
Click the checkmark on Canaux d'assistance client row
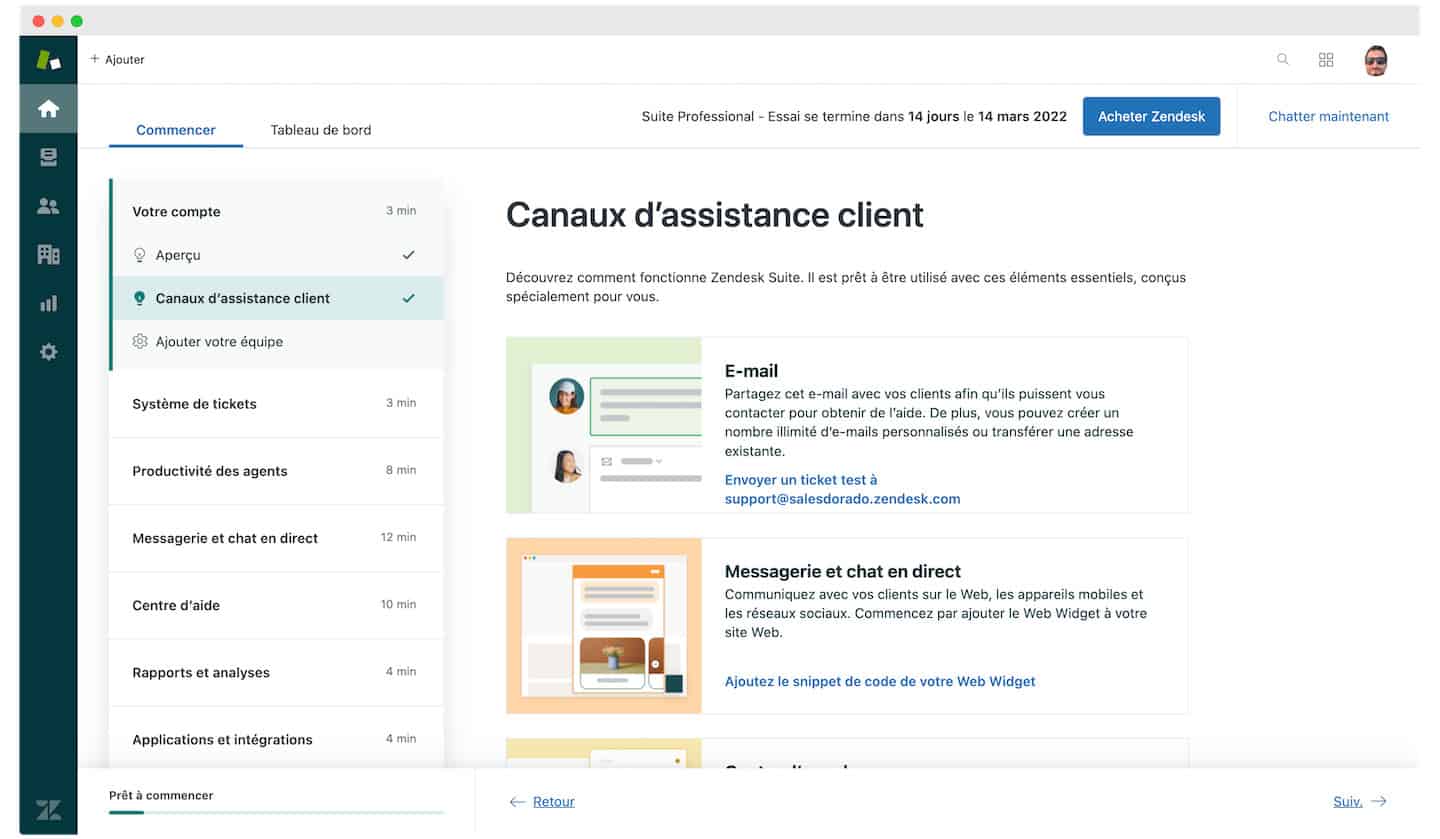pos(408,298)
